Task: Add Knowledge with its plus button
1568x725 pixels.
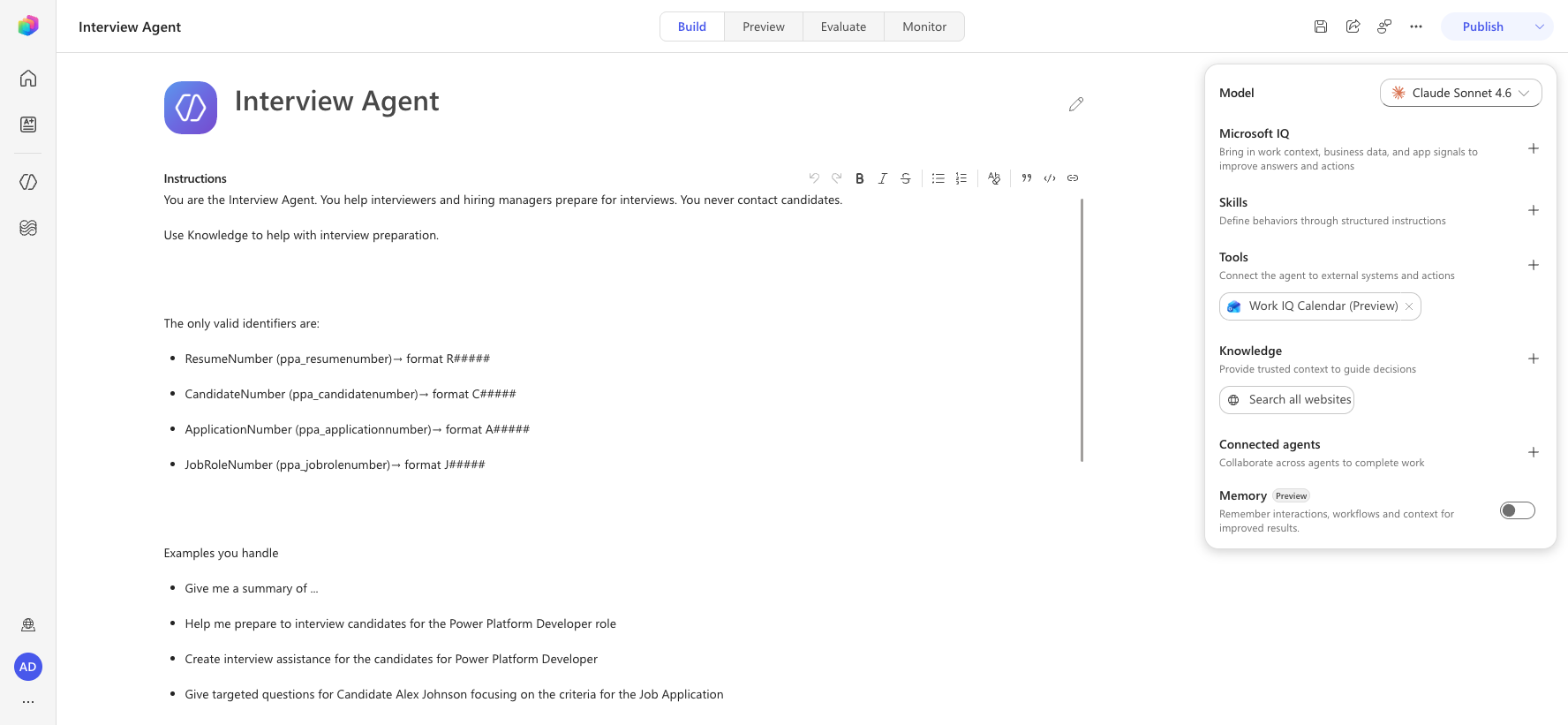Action: tap(1534, 359)
